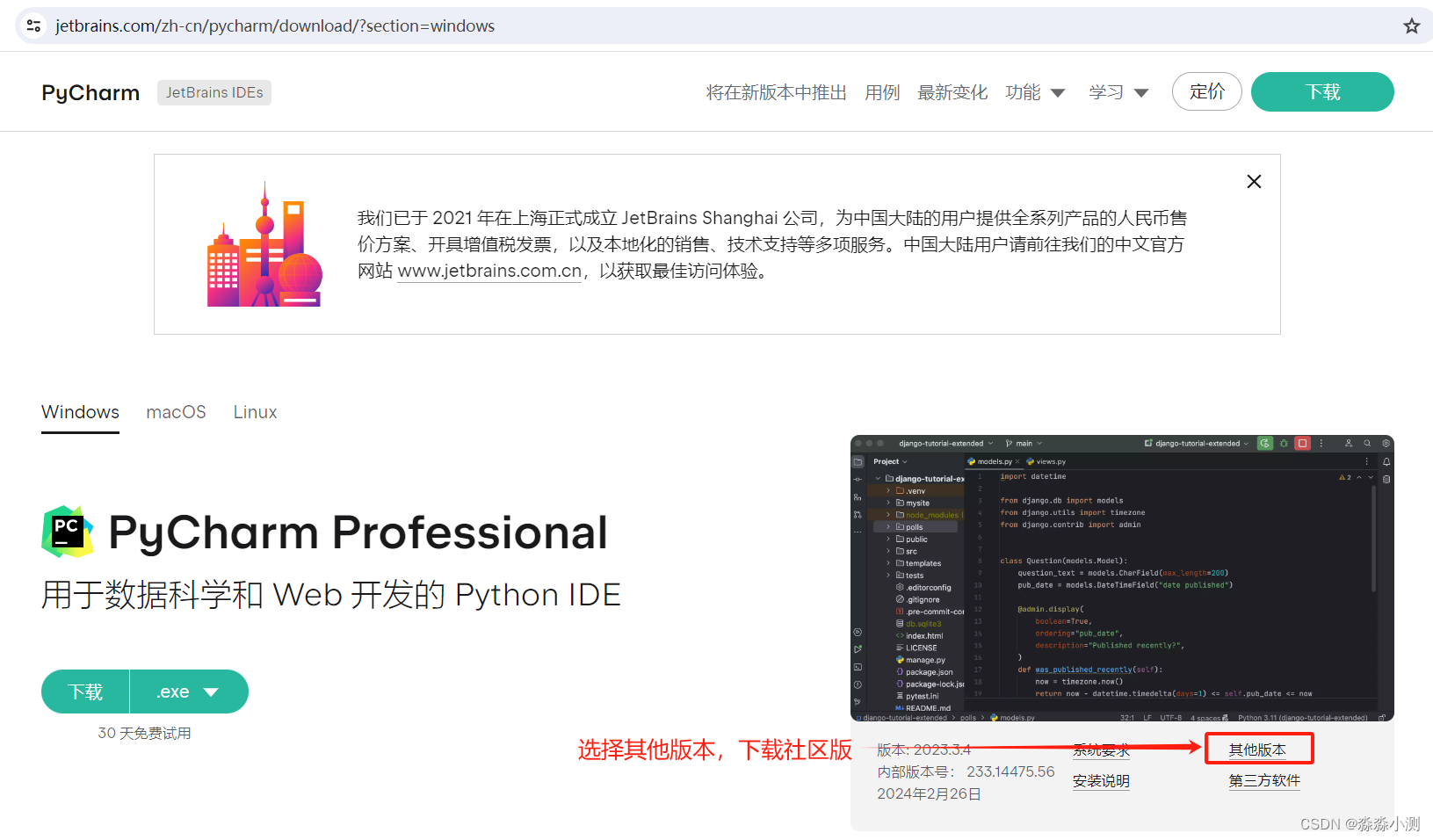Open the 功能 dropdown in the navigation bar

click(x=1035, y=91)
